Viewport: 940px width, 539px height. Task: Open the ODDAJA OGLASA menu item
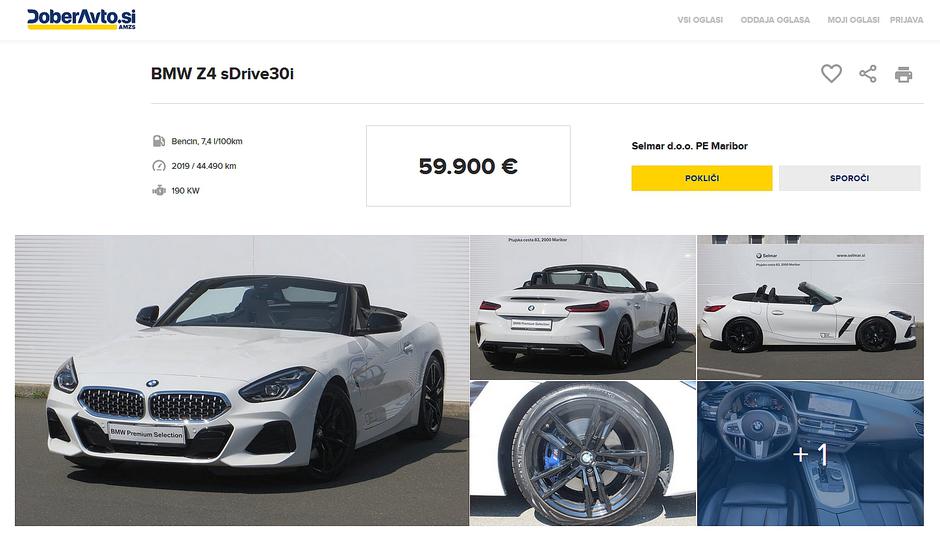click(775, 20)
